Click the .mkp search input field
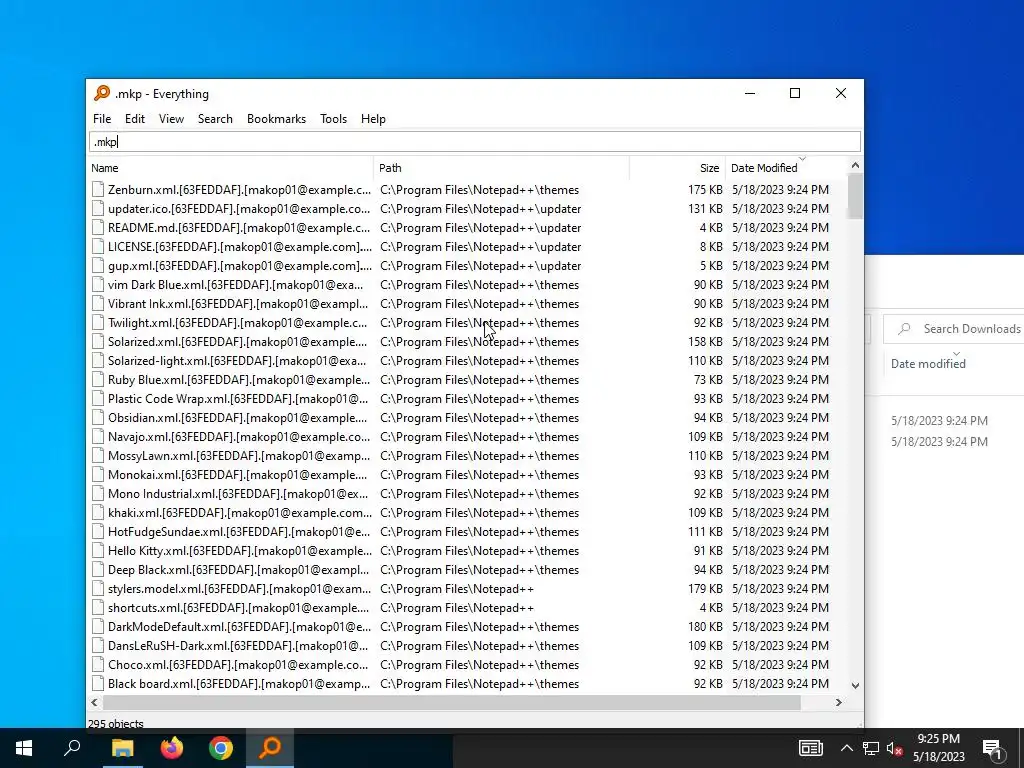Screen dimensions: 1024x768 (x=475, y=142)
